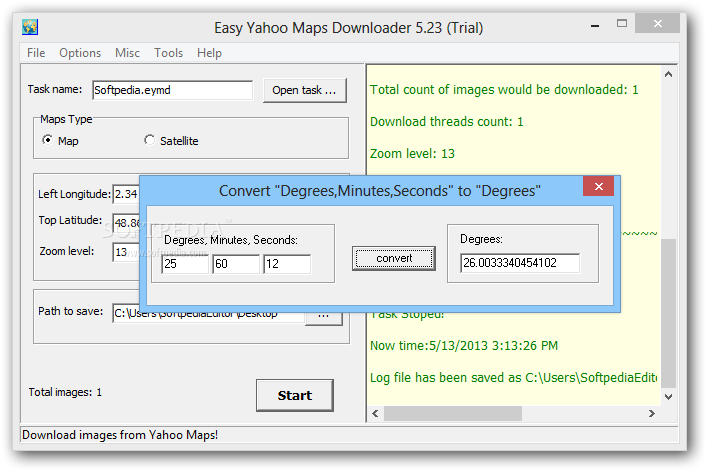Open the Tools menu
This screenshot has height=471, width=707.
coord(168,53)
